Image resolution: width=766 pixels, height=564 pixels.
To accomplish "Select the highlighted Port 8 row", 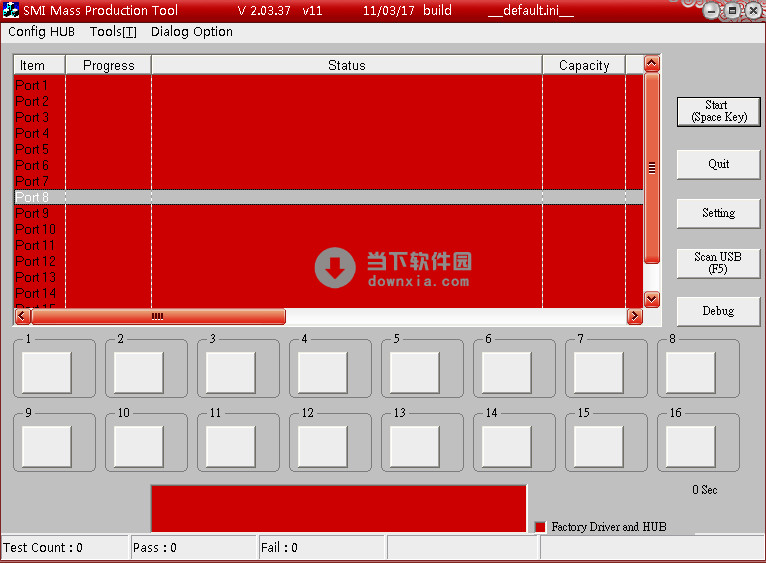I will [328, 197].
